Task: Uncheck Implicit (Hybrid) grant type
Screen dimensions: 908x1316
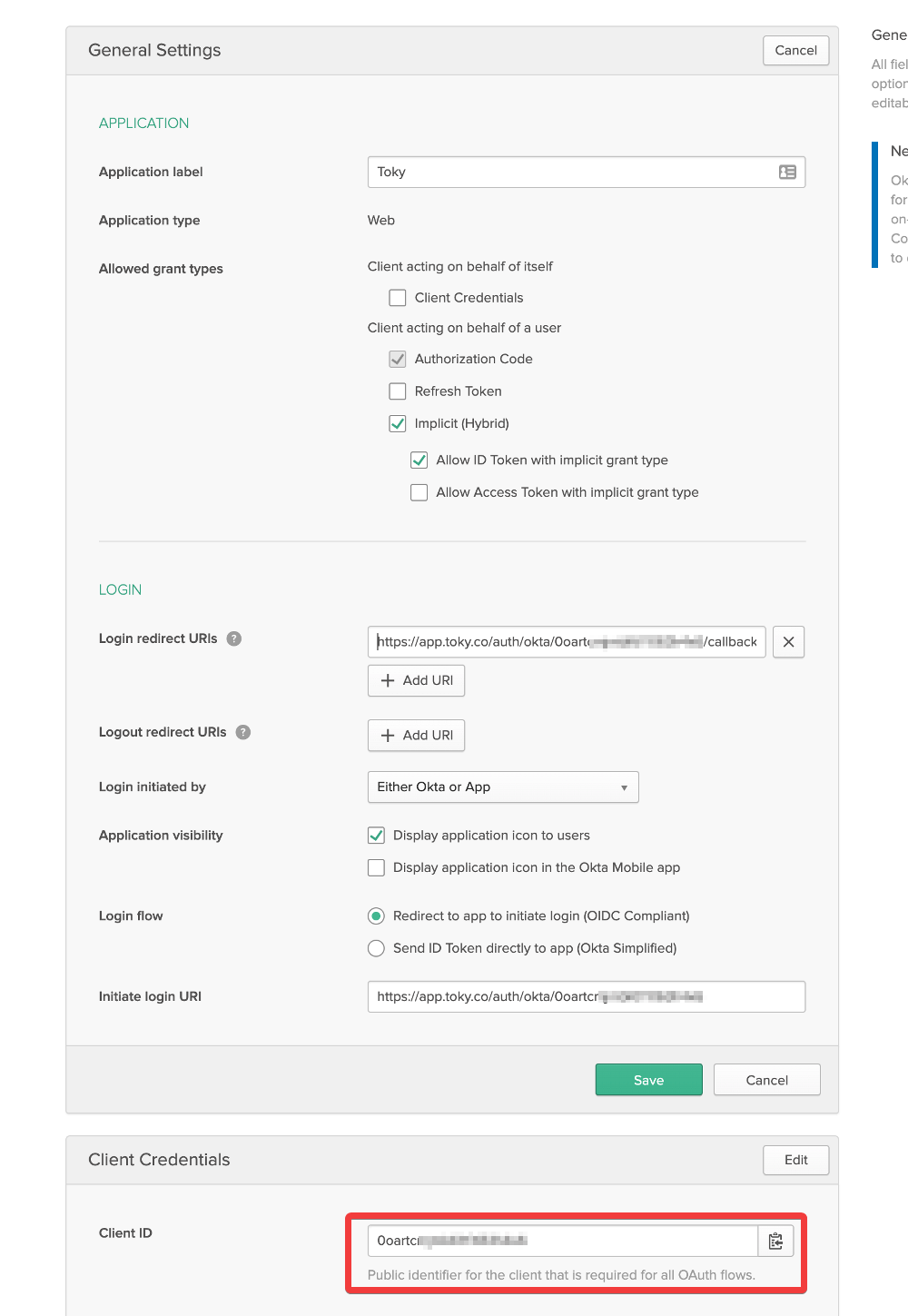Action: pyautogui.click(x=398, y=423)
